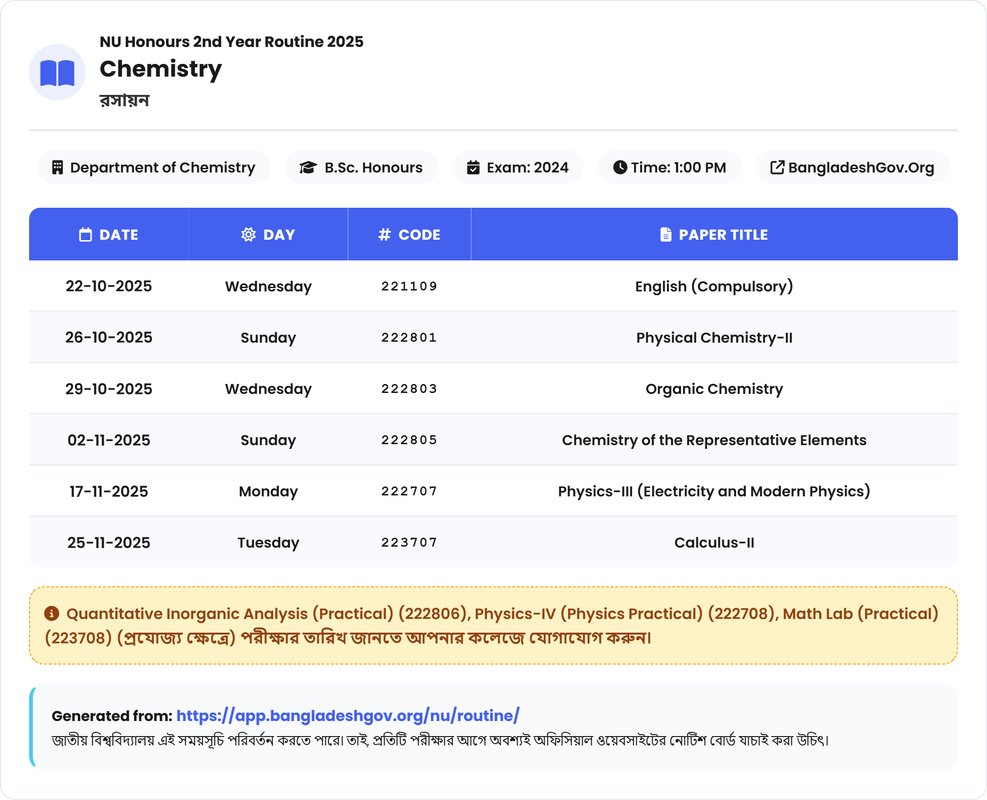Click the code 222803
Image resolution: width=987 pixels, height=800 pixels.
(409, 389)
